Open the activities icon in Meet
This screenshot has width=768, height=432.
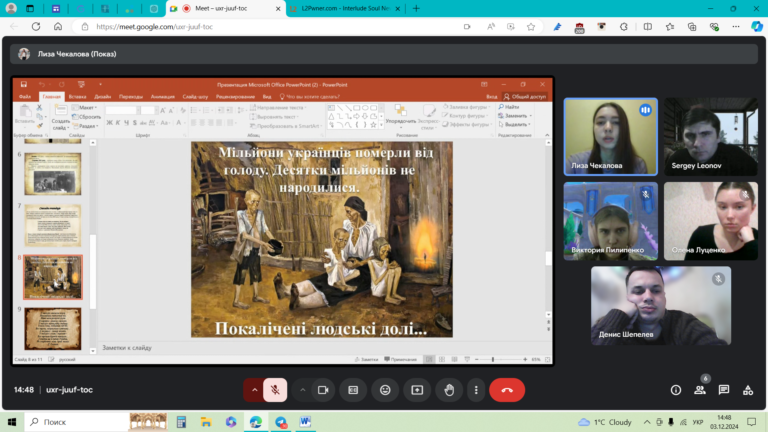pyautogui.click(x=747, y=390)
